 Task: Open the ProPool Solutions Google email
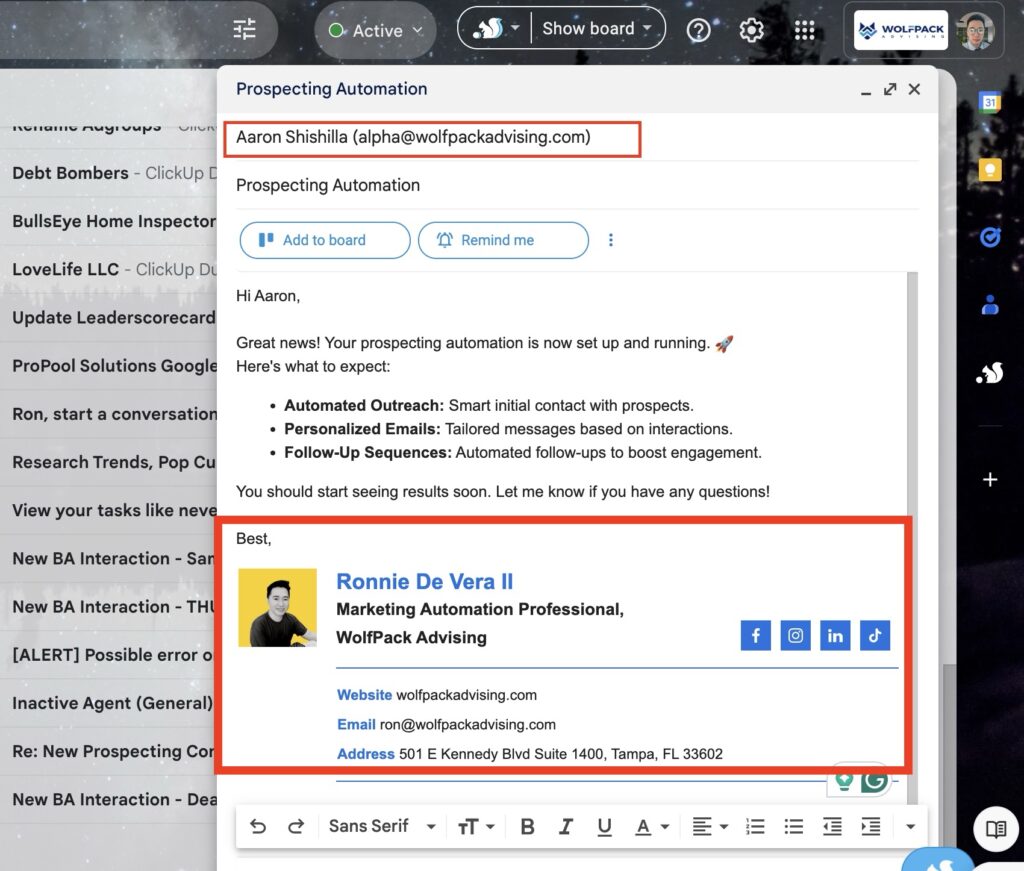click(108, 366)
